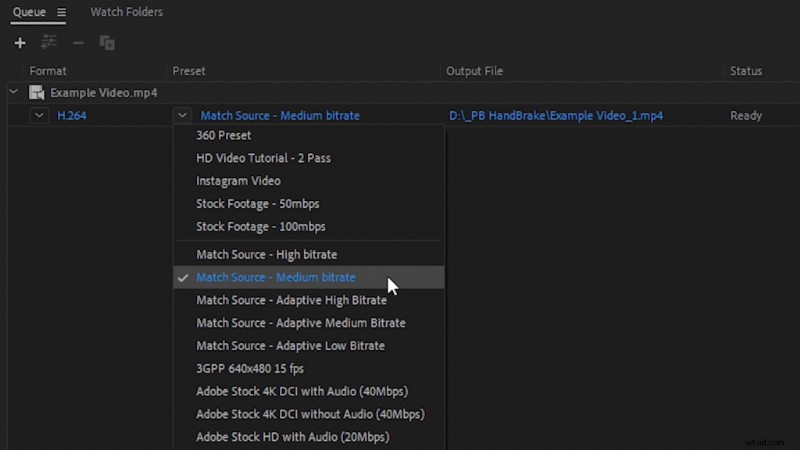Click the Status column header

746,71
